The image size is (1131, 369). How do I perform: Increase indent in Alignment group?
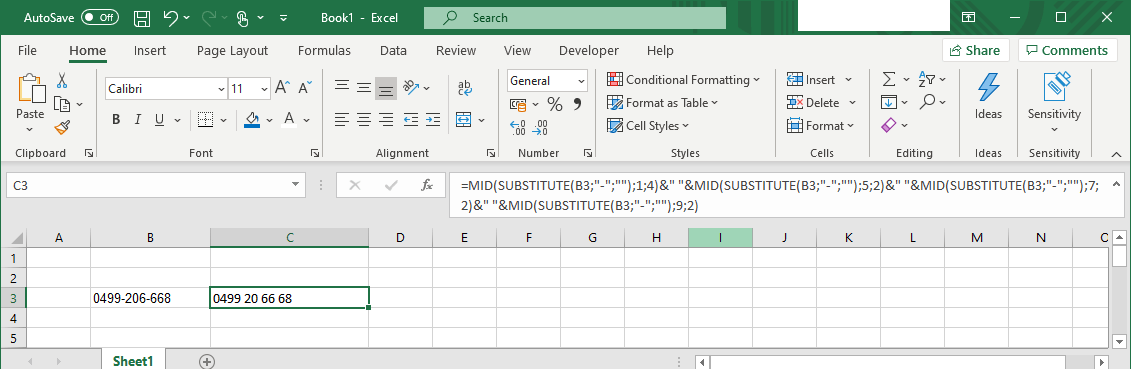(x=433, y=120)
